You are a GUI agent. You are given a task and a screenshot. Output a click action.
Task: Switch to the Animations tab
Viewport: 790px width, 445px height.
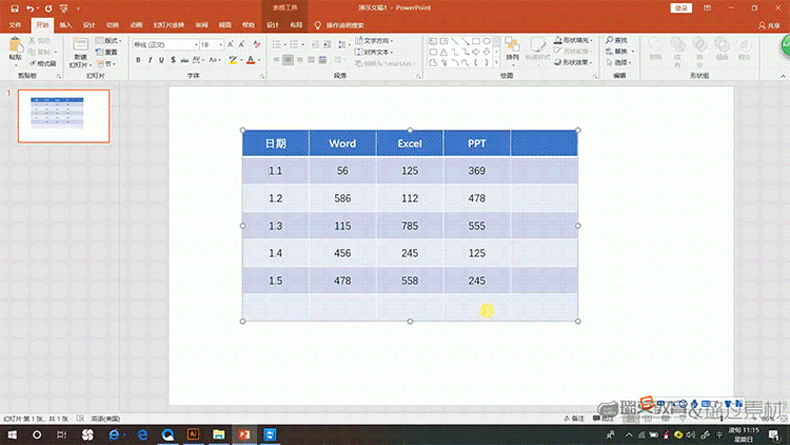(136, 25)
